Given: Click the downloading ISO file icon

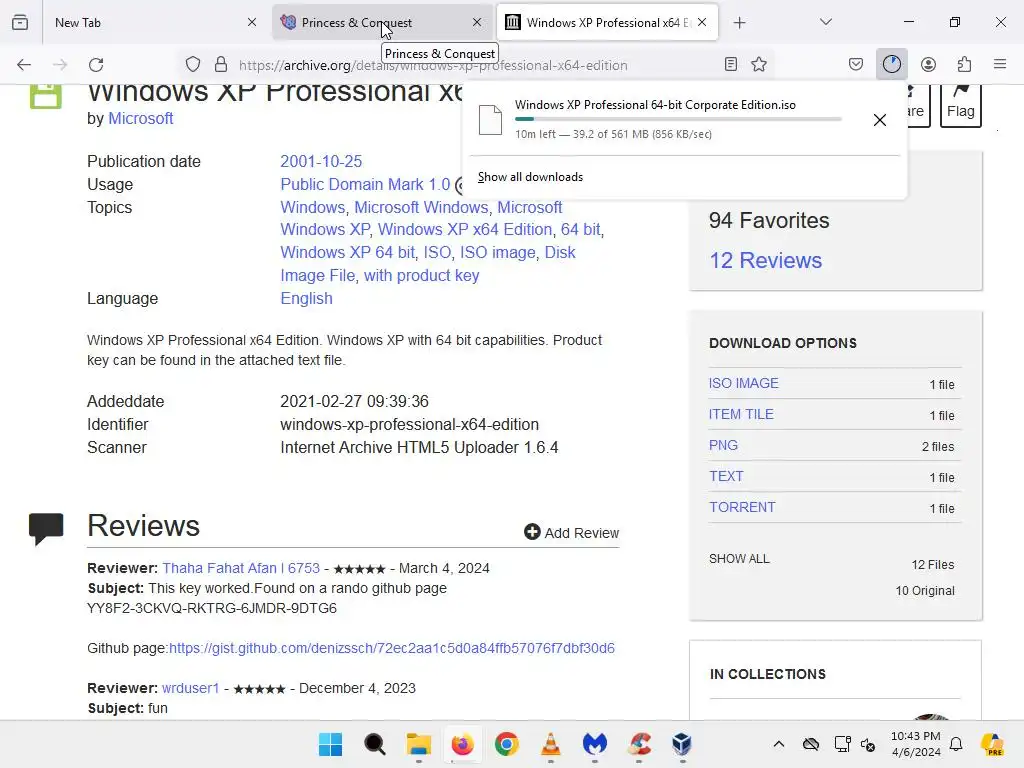Looking at the screenshot, I should (490, 120).
